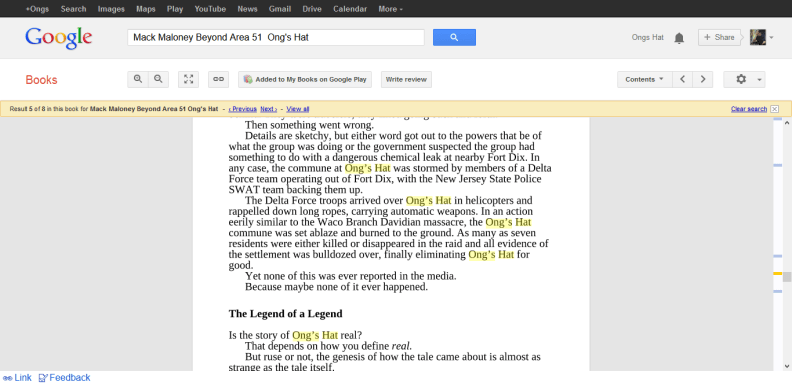This screenshot has height=386, width=792.
Task: Click the vertical scrollbar thumb
Action: tap(787, 277)
